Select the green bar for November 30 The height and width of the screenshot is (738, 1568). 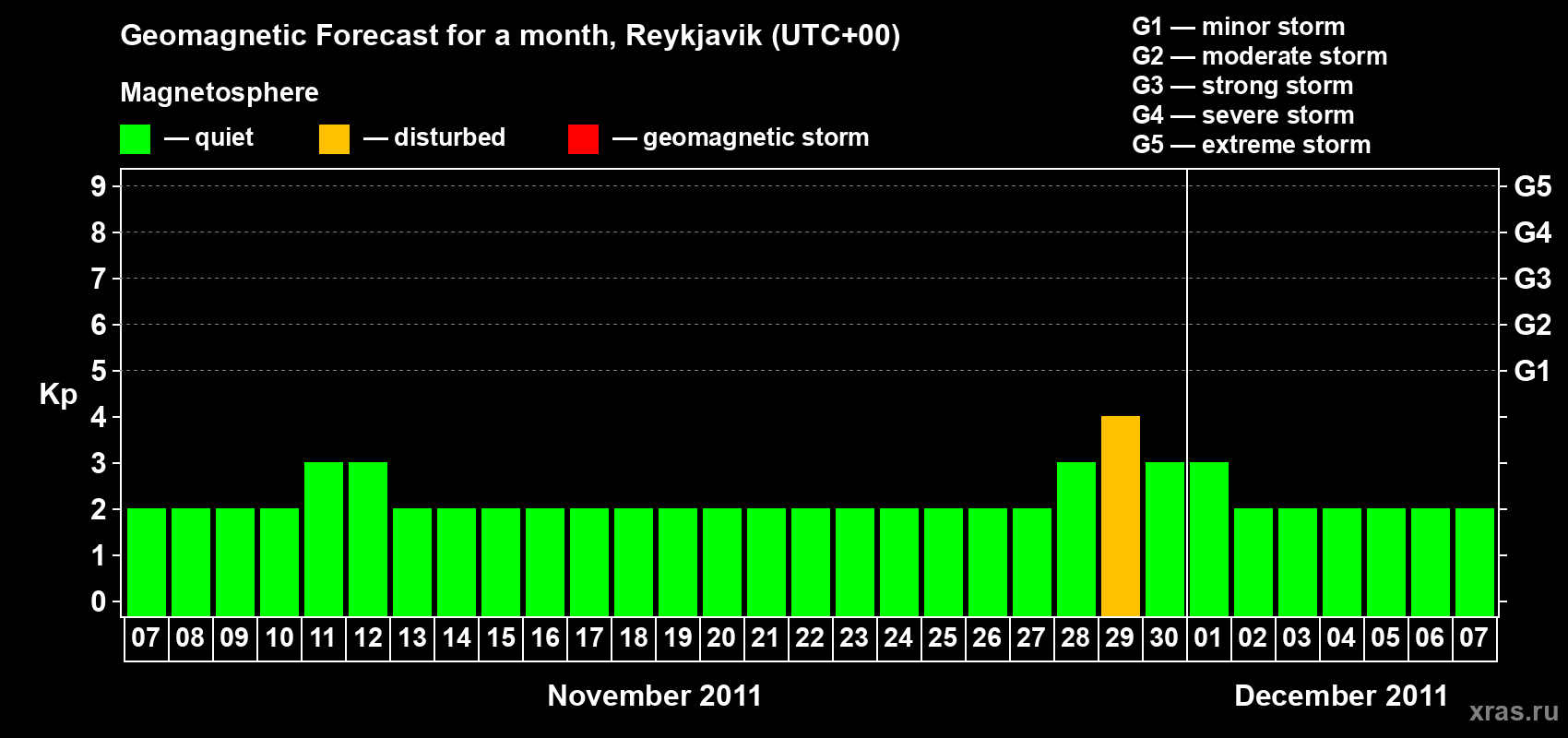click(1165, 539)
